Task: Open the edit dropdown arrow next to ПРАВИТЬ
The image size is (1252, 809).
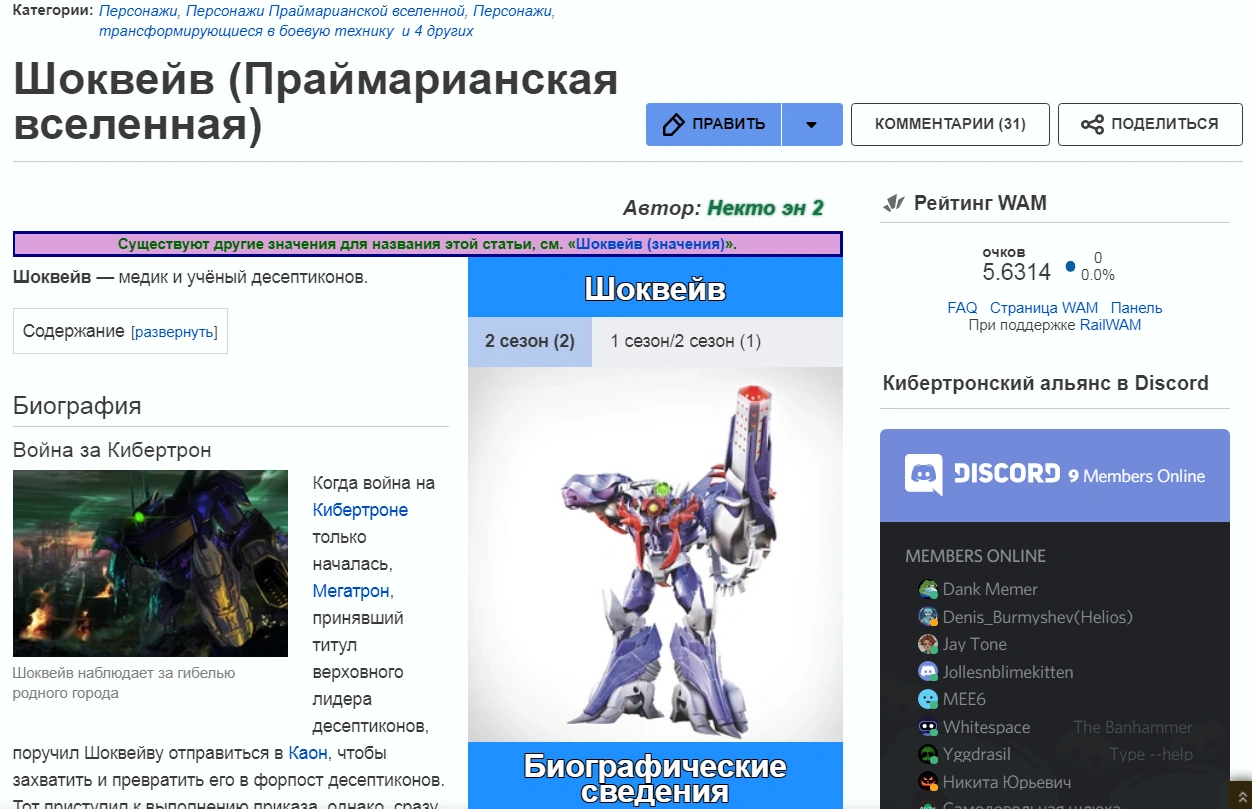Action: (x=812, y=125)
